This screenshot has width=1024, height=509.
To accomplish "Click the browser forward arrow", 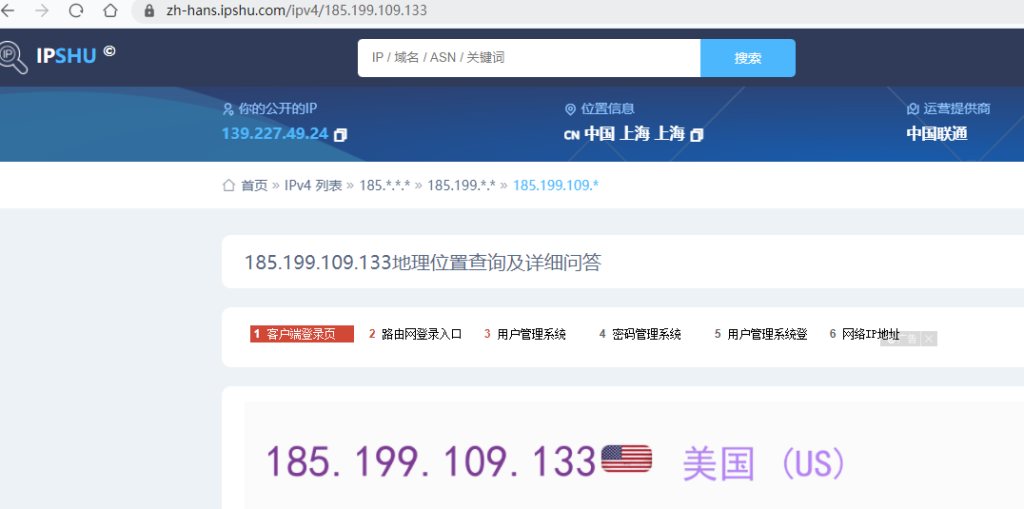I will tap(42, 11).
